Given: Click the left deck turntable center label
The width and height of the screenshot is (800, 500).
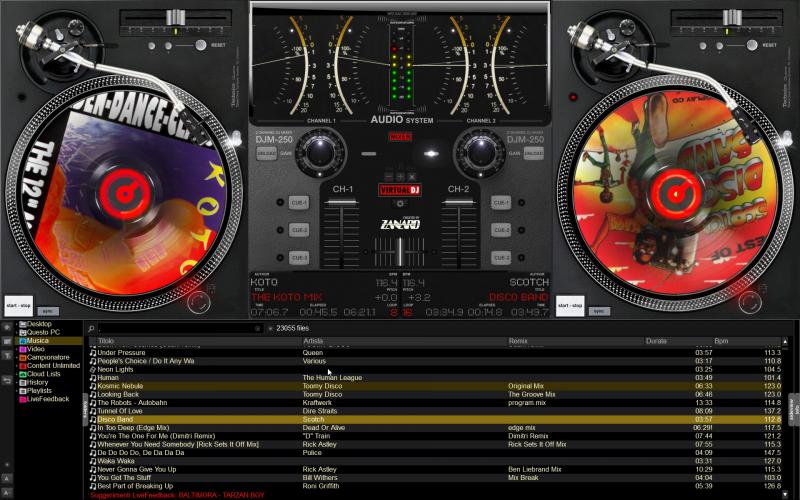Looking at the screenshot, I should [x=125, y=194].
